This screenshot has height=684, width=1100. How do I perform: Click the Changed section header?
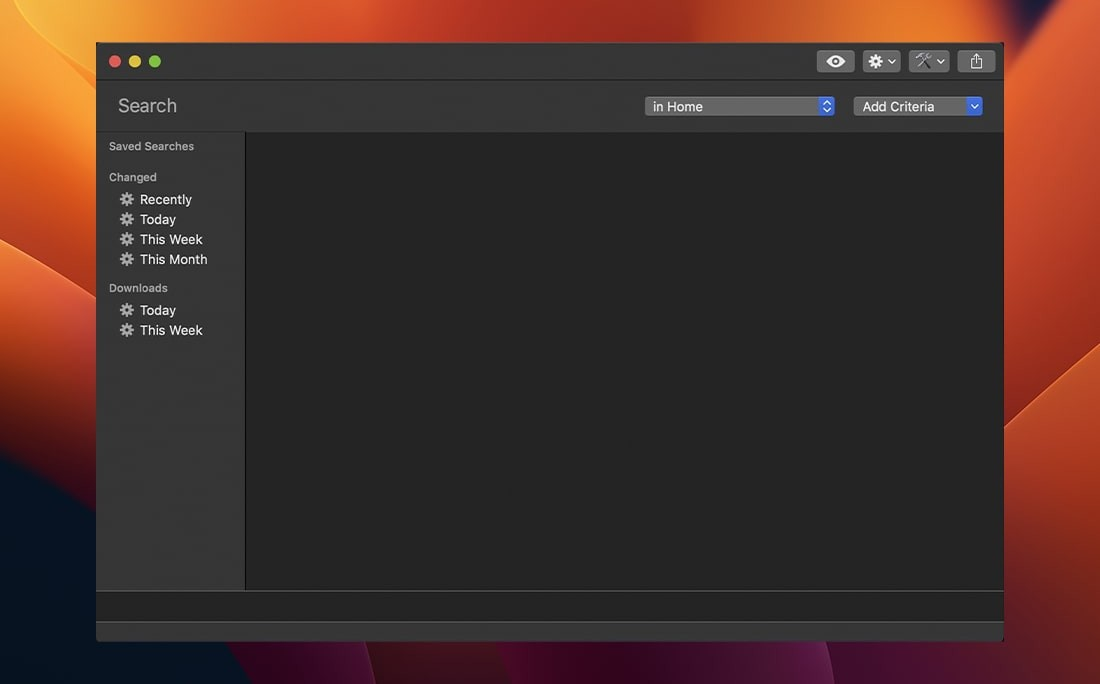tap(132, 177)
